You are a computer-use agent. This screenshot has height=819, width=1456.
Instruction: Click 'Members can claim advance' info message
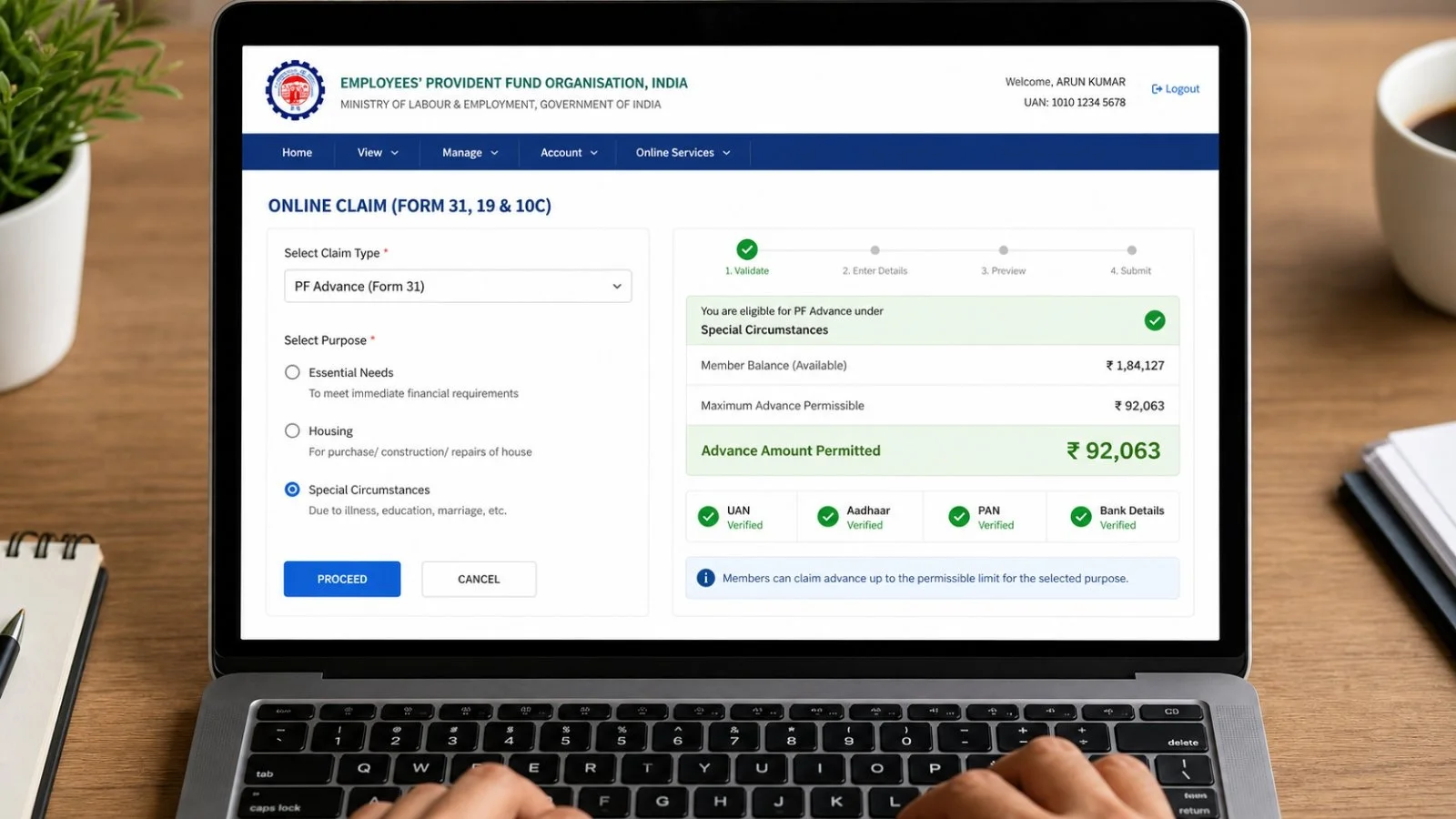coord(925,579)
